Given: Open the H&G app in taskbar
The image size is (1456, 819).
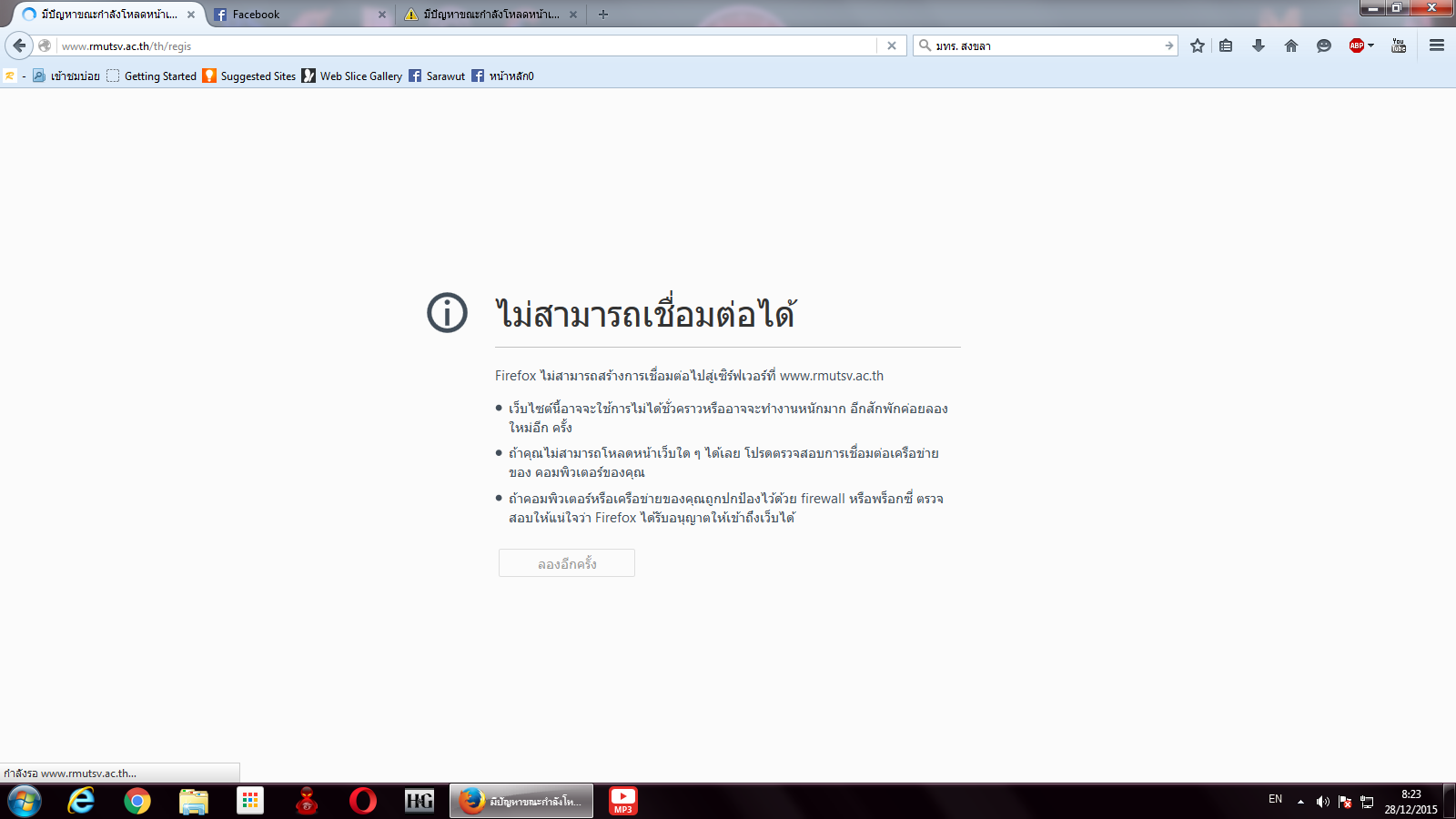Looking at the screenshot, I should click(420, 802).
